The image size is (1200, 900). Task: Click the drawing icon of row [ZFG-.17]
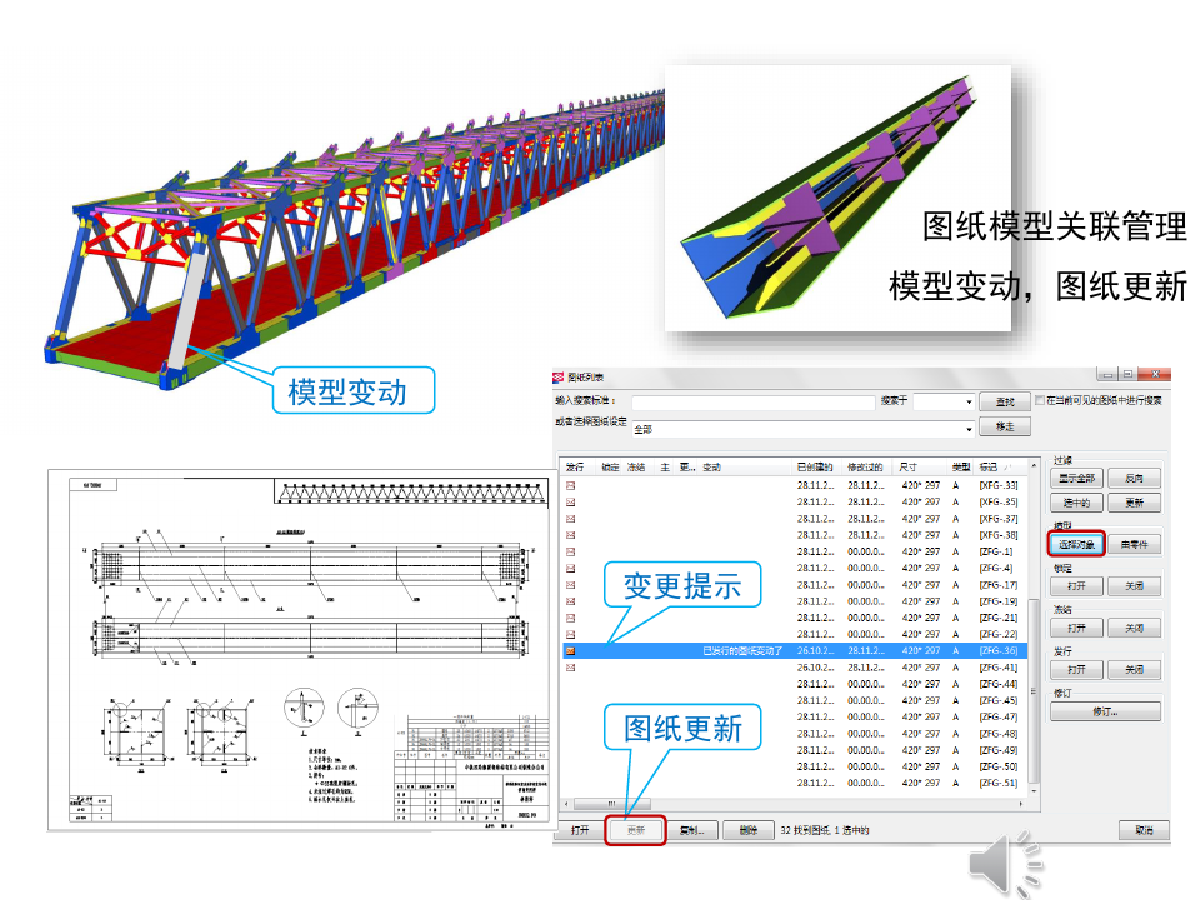tap(571, 584)
